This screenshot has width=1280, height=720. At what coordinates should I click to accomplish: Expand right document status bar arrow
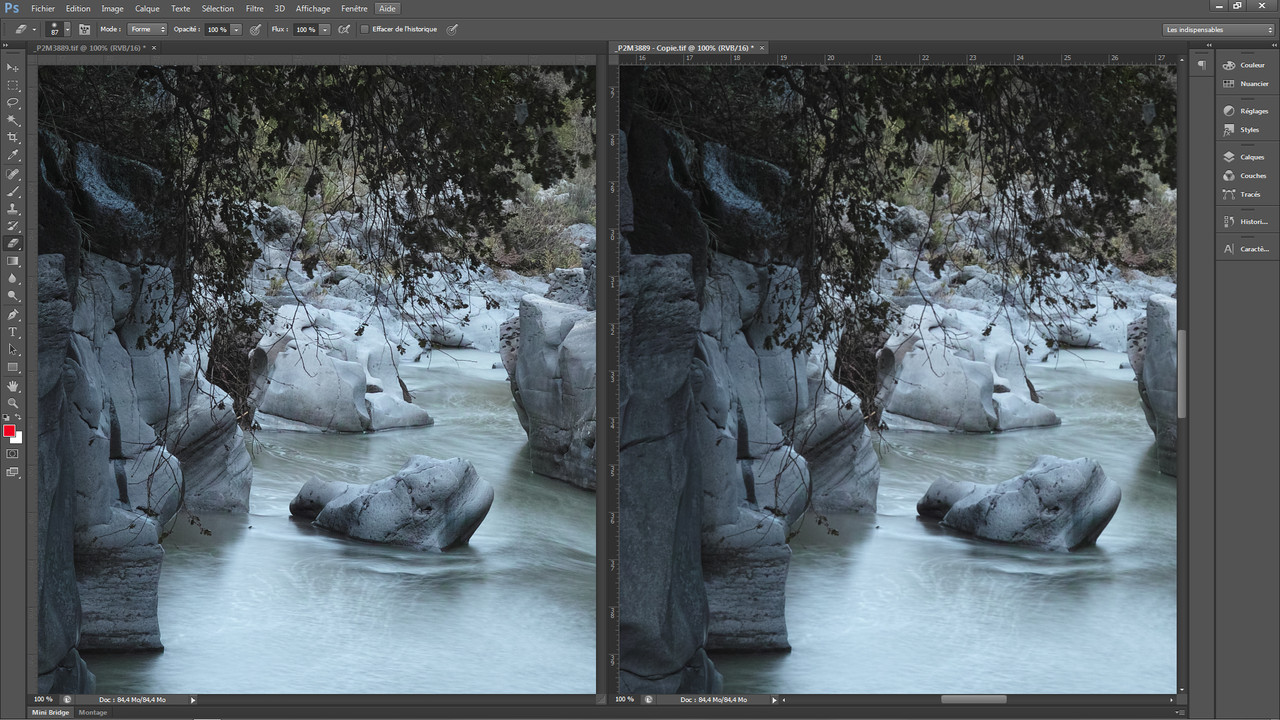pyautogui.click(x=775, y=700)
